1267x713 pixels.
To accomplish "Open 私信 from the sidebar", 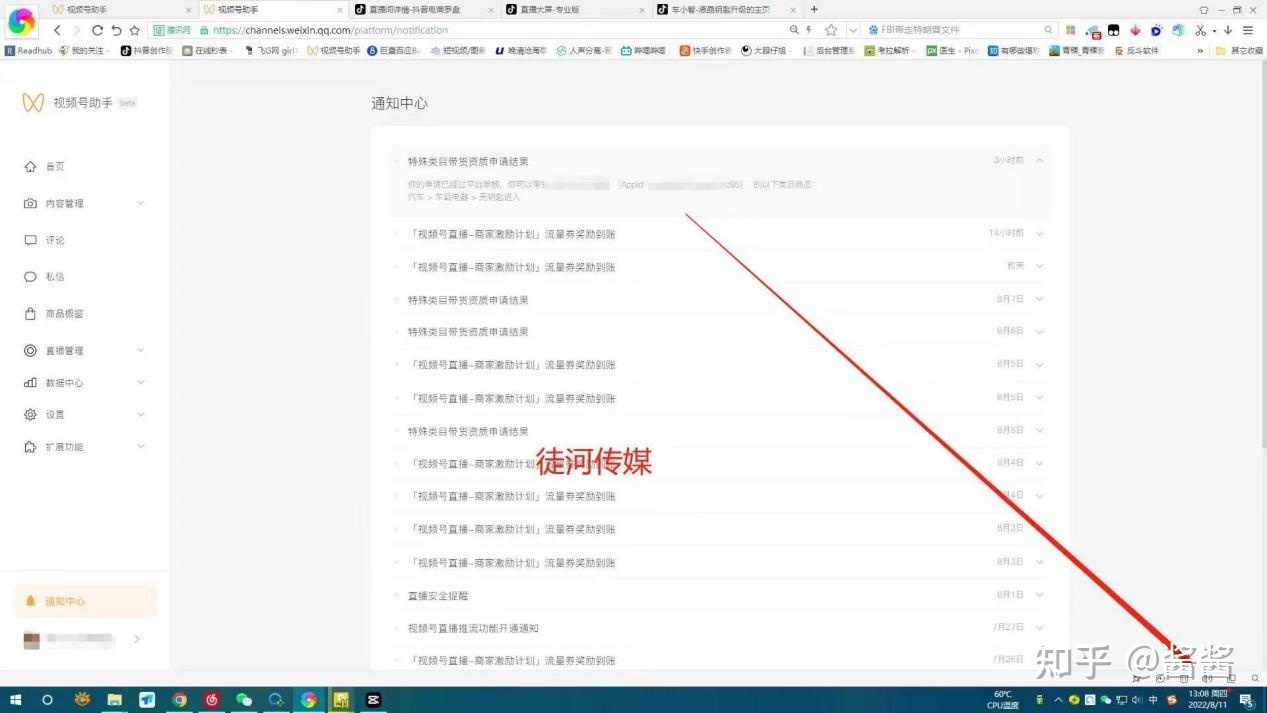I will tap(55, 276).
